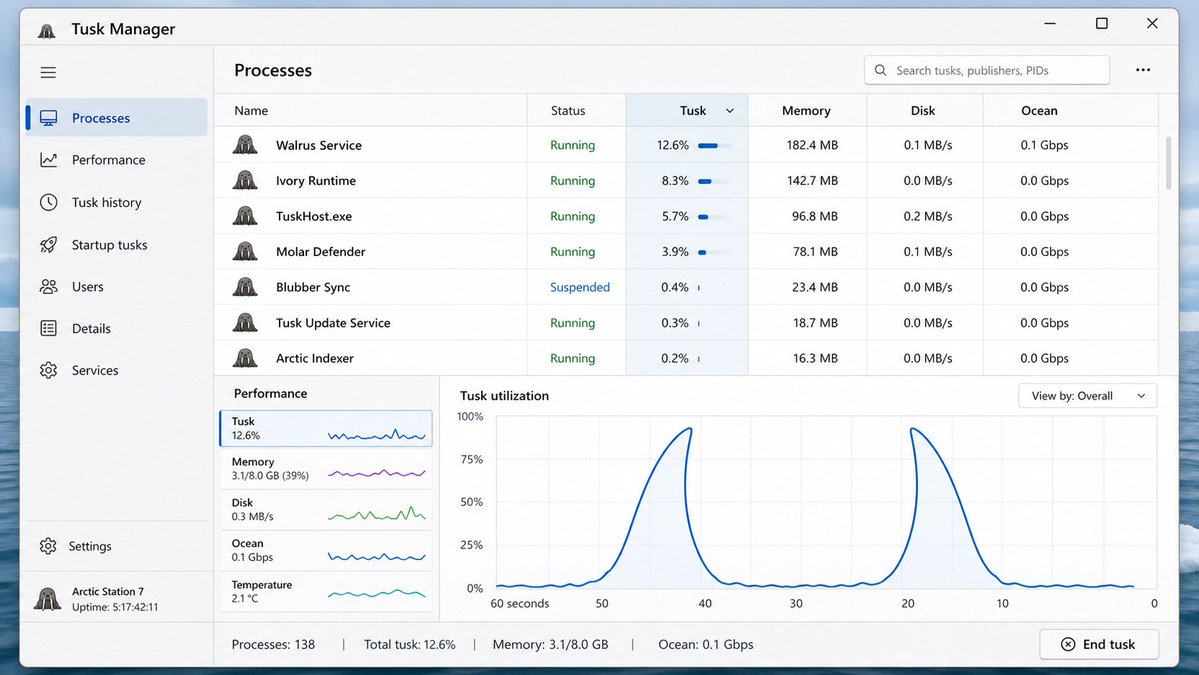
Task: Click the Performance chart icon in sidebar
Action: (x=48, y=160)
